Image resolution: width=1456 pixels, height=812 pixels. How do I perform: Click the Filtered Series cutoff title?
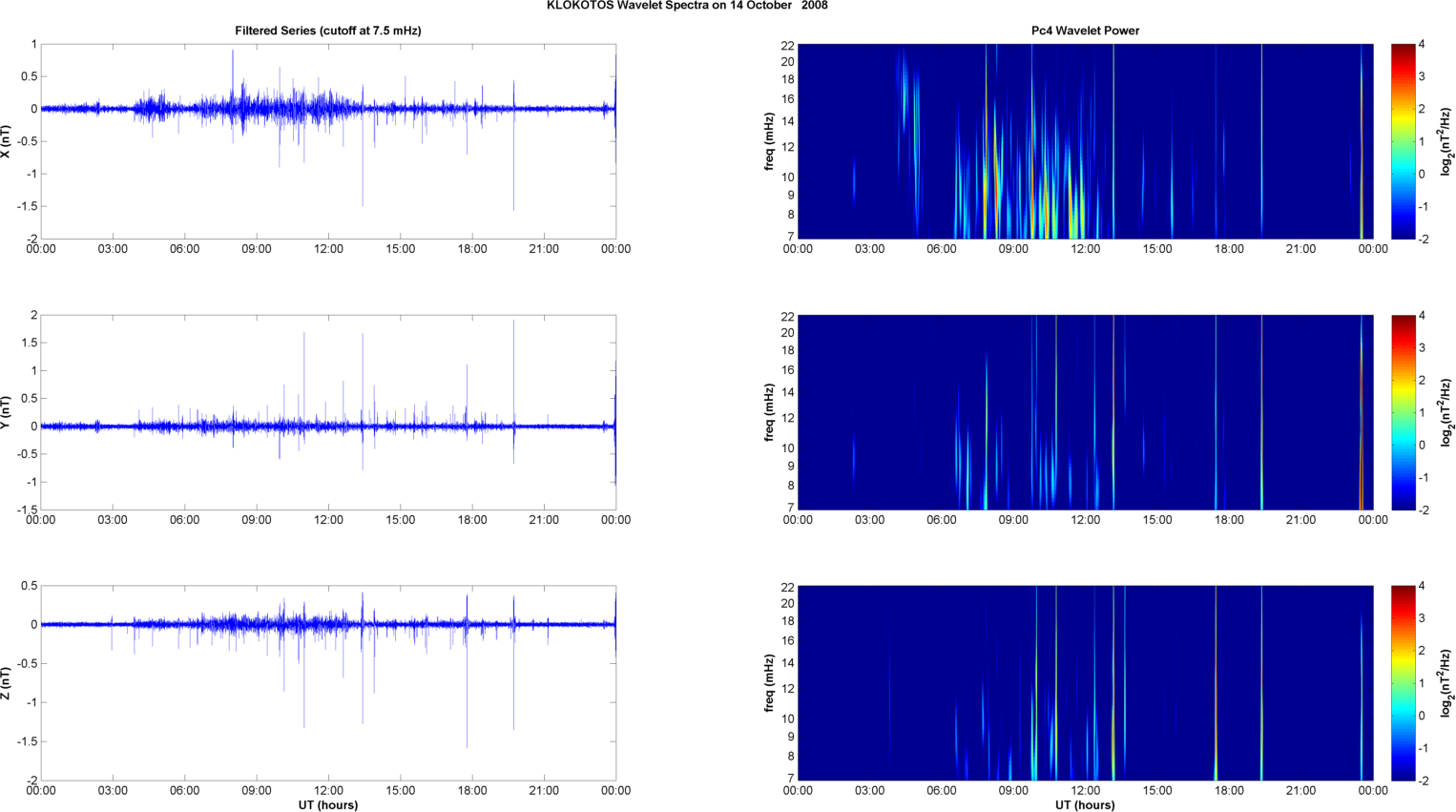click(x=327, y=31)
